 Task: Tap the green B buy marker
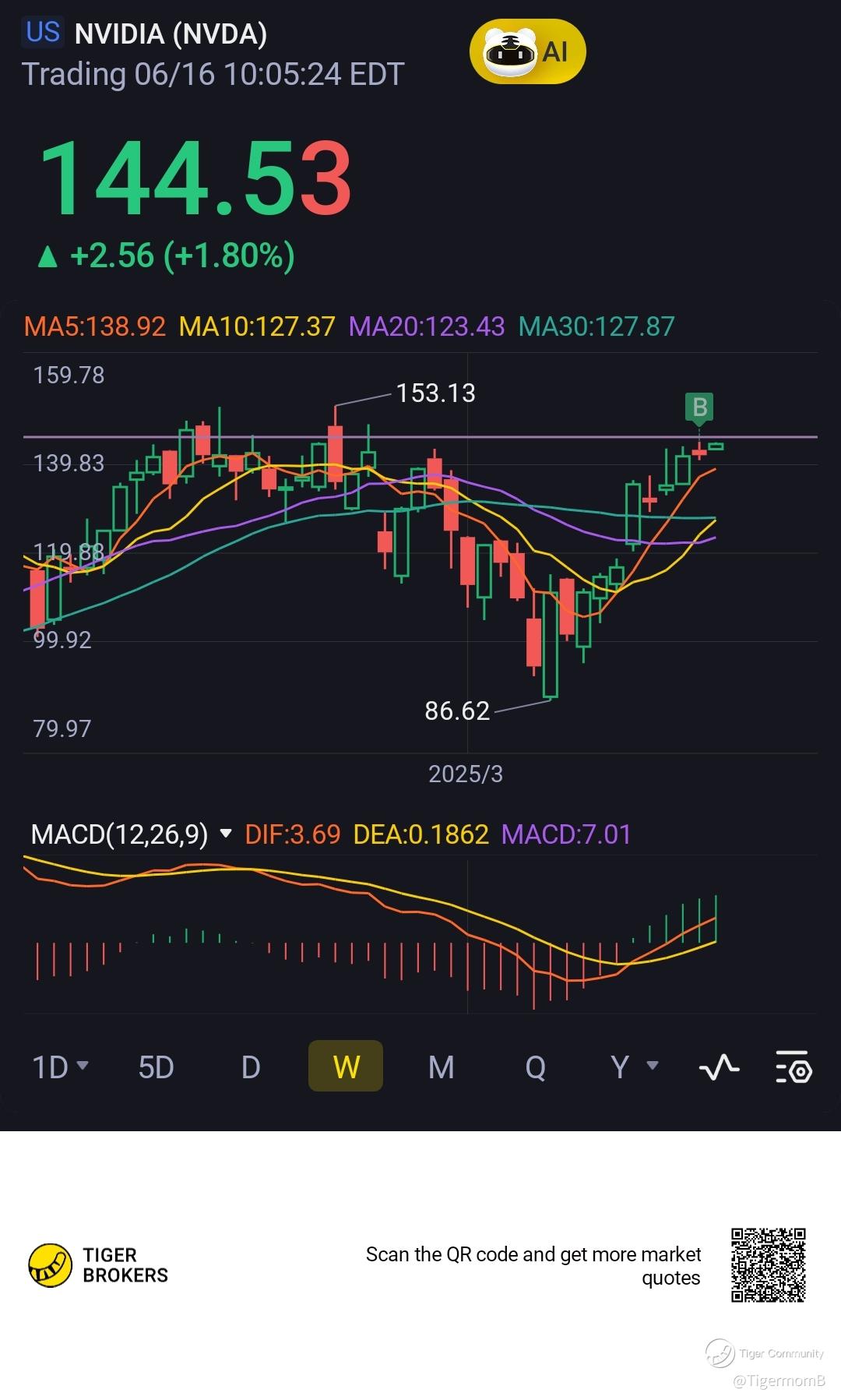pos(699,407)
